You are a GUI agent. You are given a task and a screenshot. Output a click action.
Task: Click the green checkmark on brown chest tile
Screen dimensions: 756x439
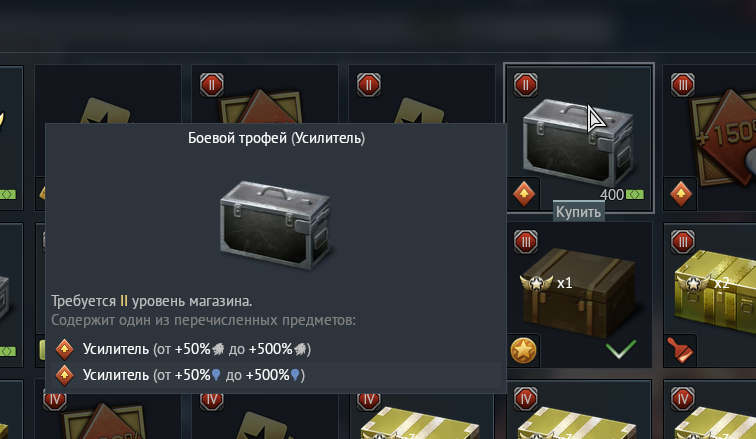click(x=621, y=349)
